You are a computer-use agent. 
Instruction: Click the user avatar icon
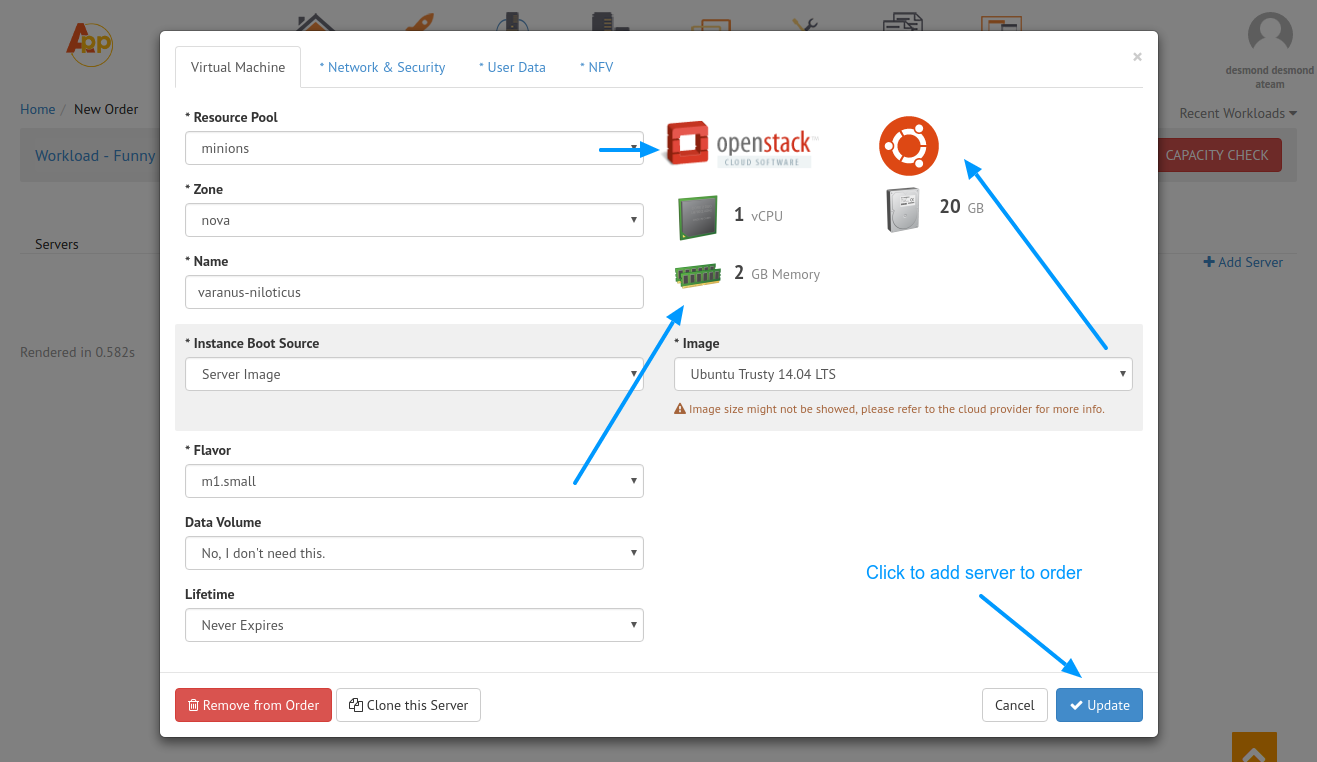[1270, 35]
